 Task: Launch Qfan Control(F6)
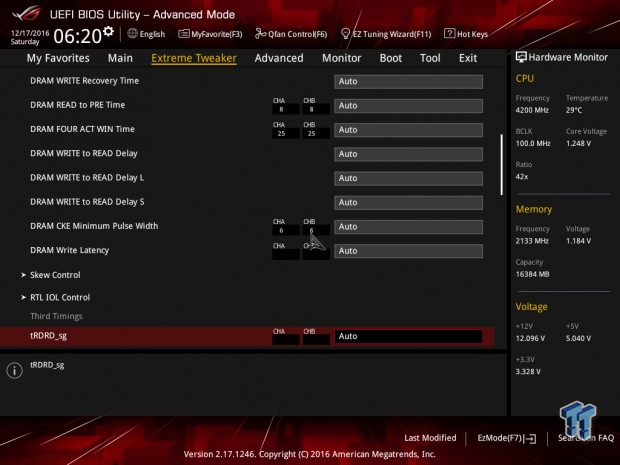291,34
